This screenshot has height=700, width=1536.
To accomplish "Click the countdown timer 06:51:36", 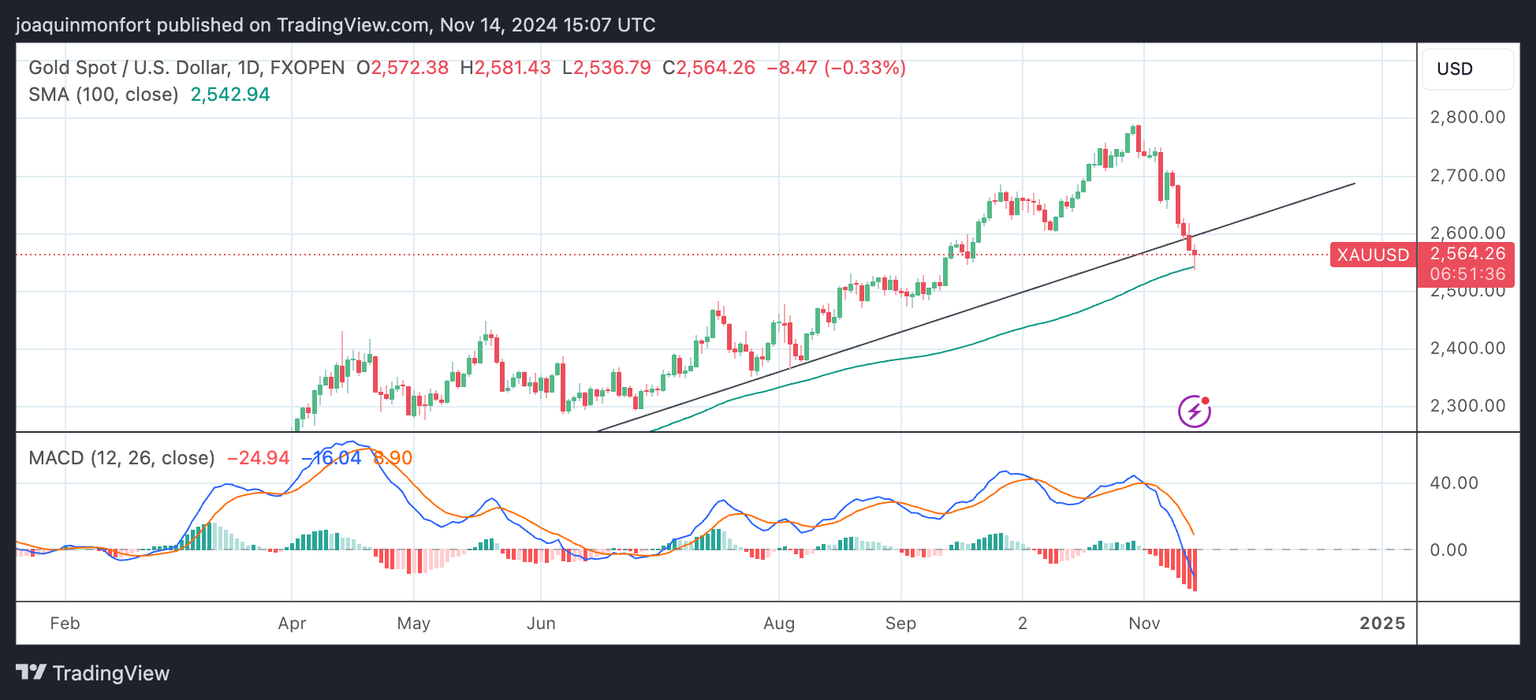I will pos(1468,274).
